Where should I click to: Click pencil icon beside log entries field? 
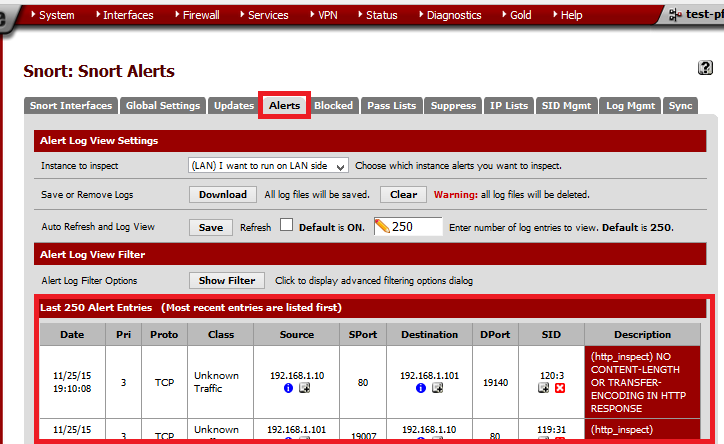[382, 227]
